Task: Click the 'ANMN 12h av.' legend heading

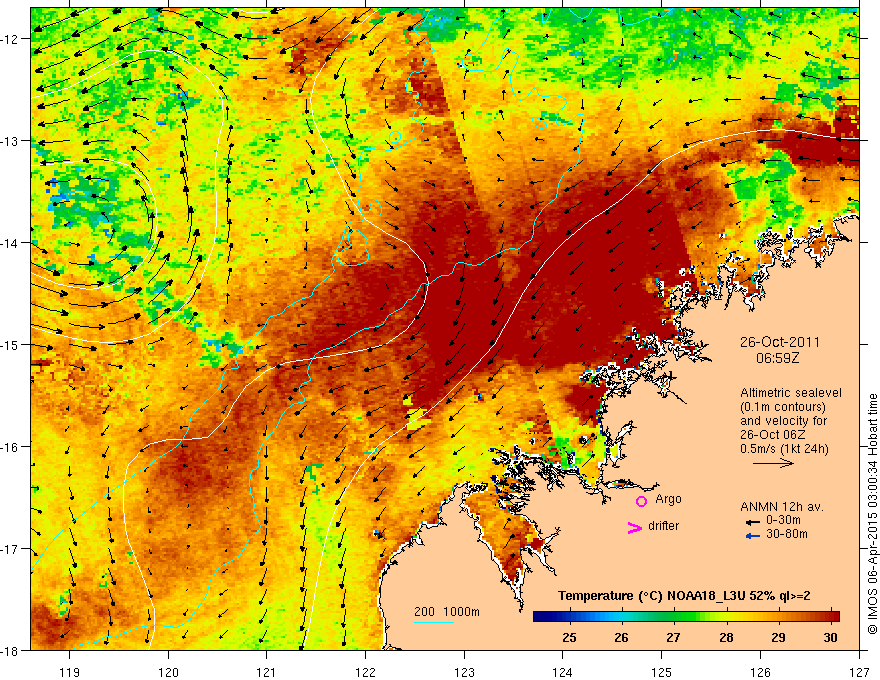Action: [782, 507]
